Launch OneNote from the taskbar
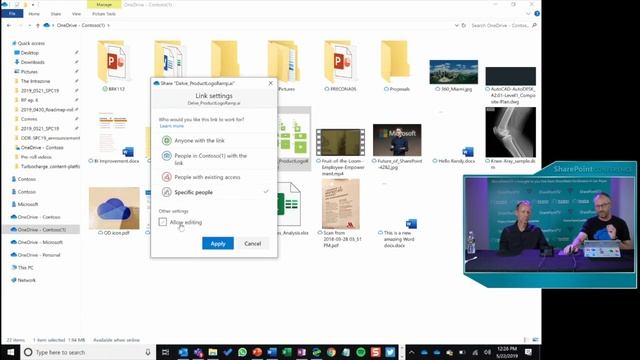The image size is (640, 360). coord(302,352)
